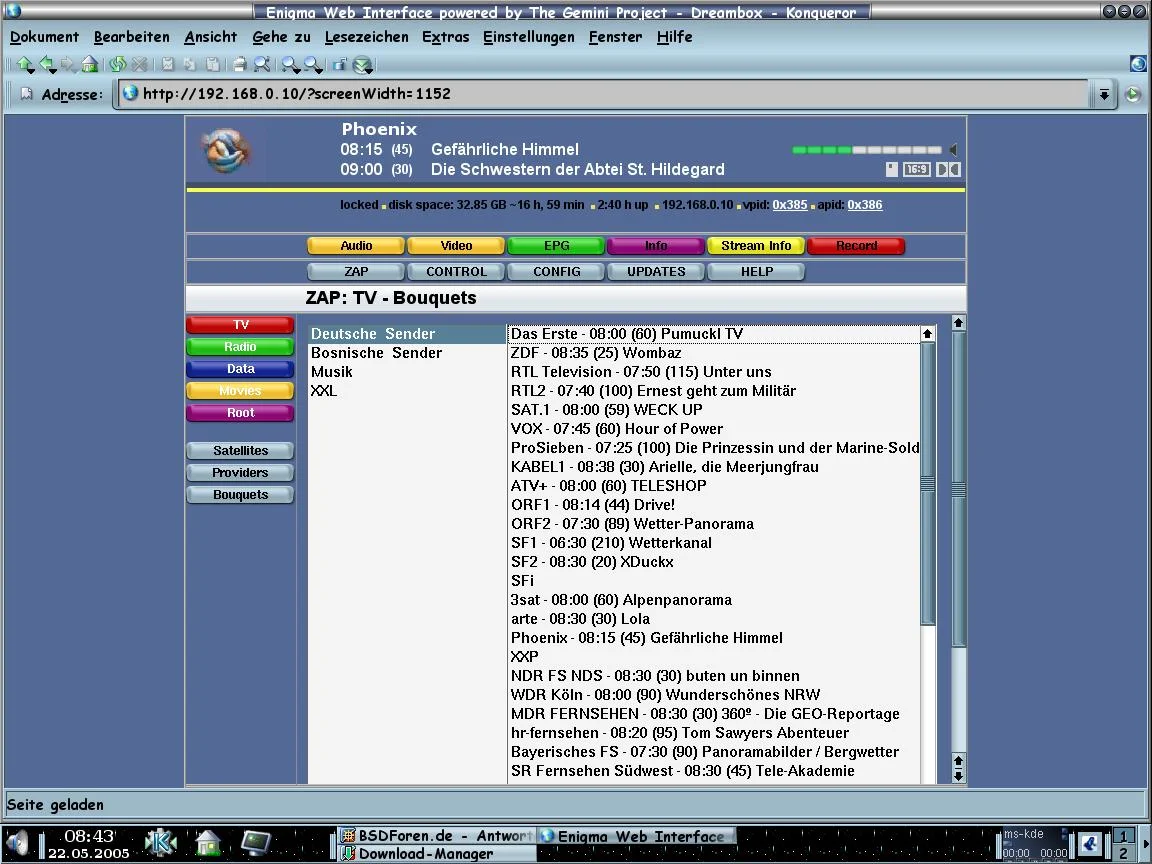Toggle the 16:9 aspect ratio indicator

916,170
